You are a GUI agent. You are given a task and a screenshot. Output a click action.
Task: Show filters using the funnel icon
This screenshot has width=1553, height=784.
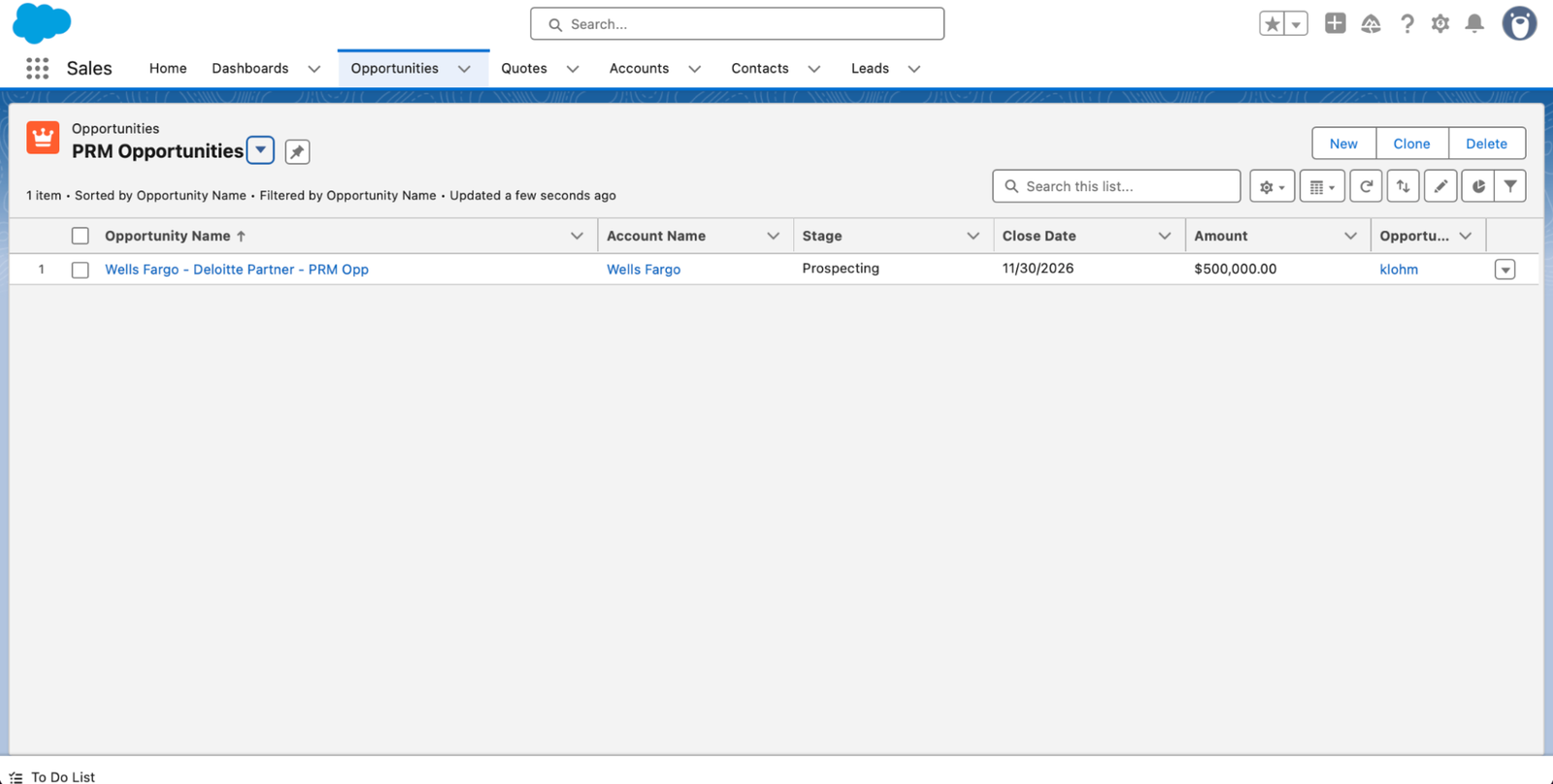tap(1510, 186)
